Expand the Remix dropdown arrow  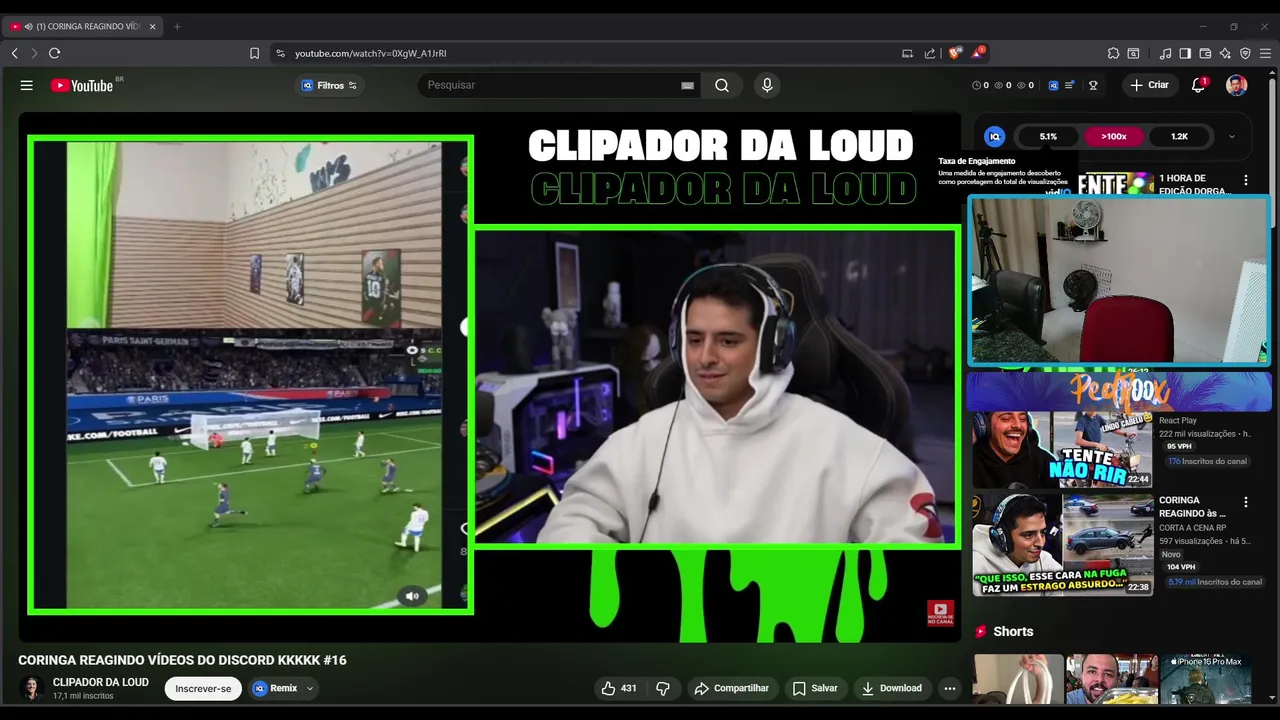point(310,688)
